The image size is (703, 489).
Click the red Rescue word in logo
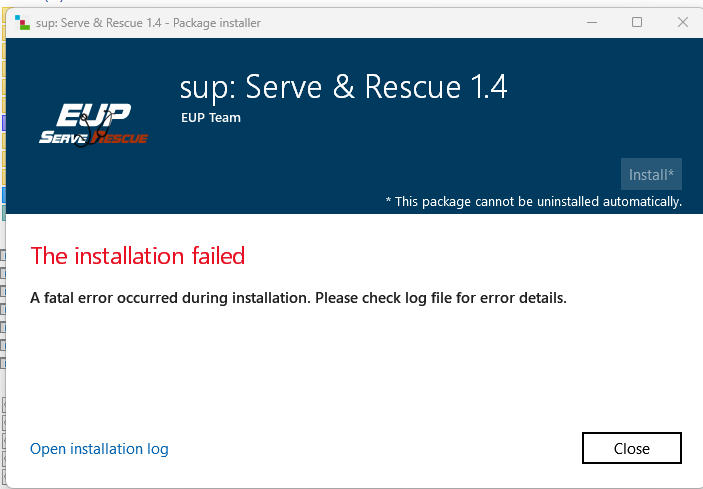(122, 137)
